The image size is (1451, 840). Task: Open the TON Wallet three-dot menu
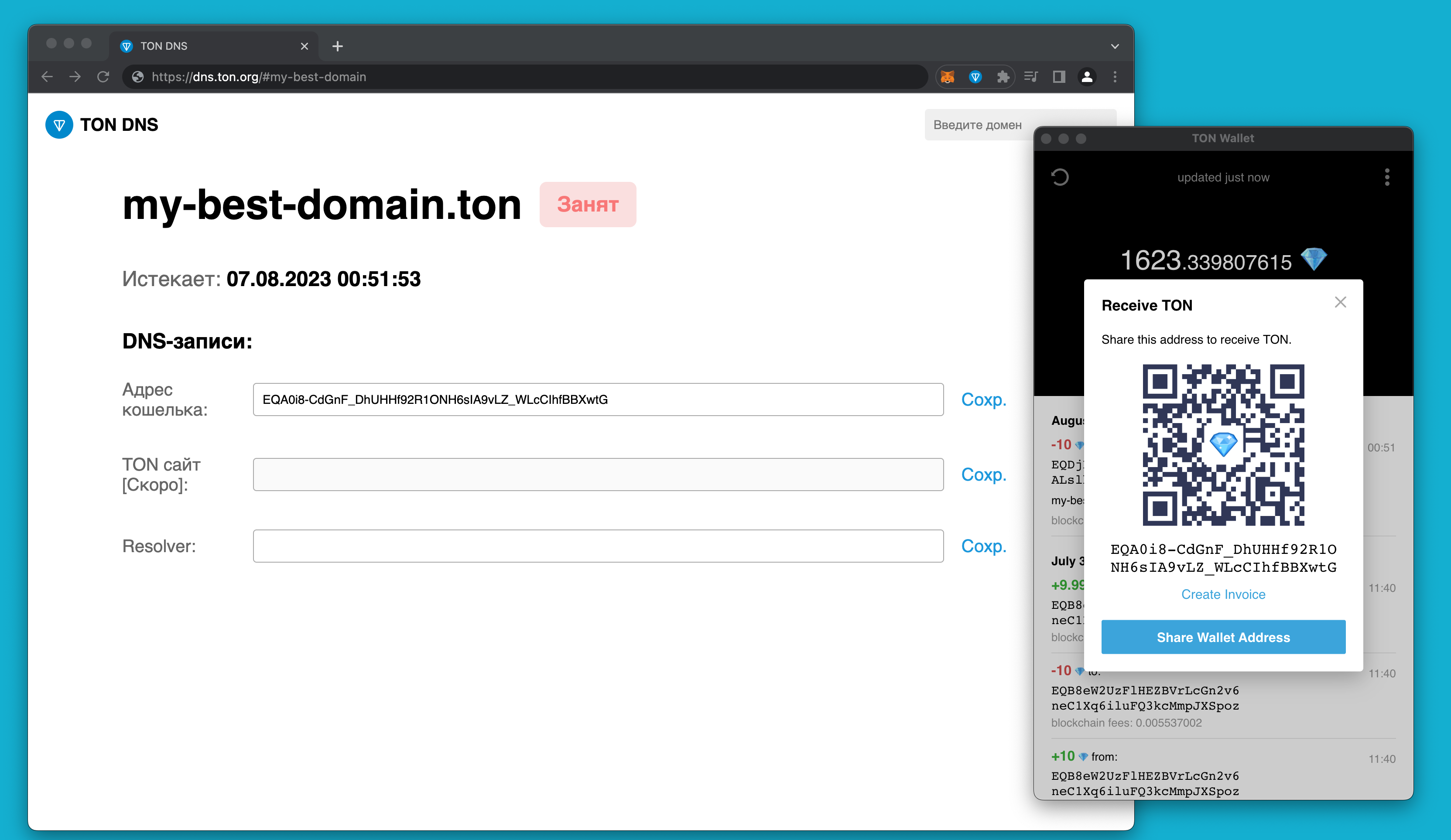click(x=1386, y=178)
